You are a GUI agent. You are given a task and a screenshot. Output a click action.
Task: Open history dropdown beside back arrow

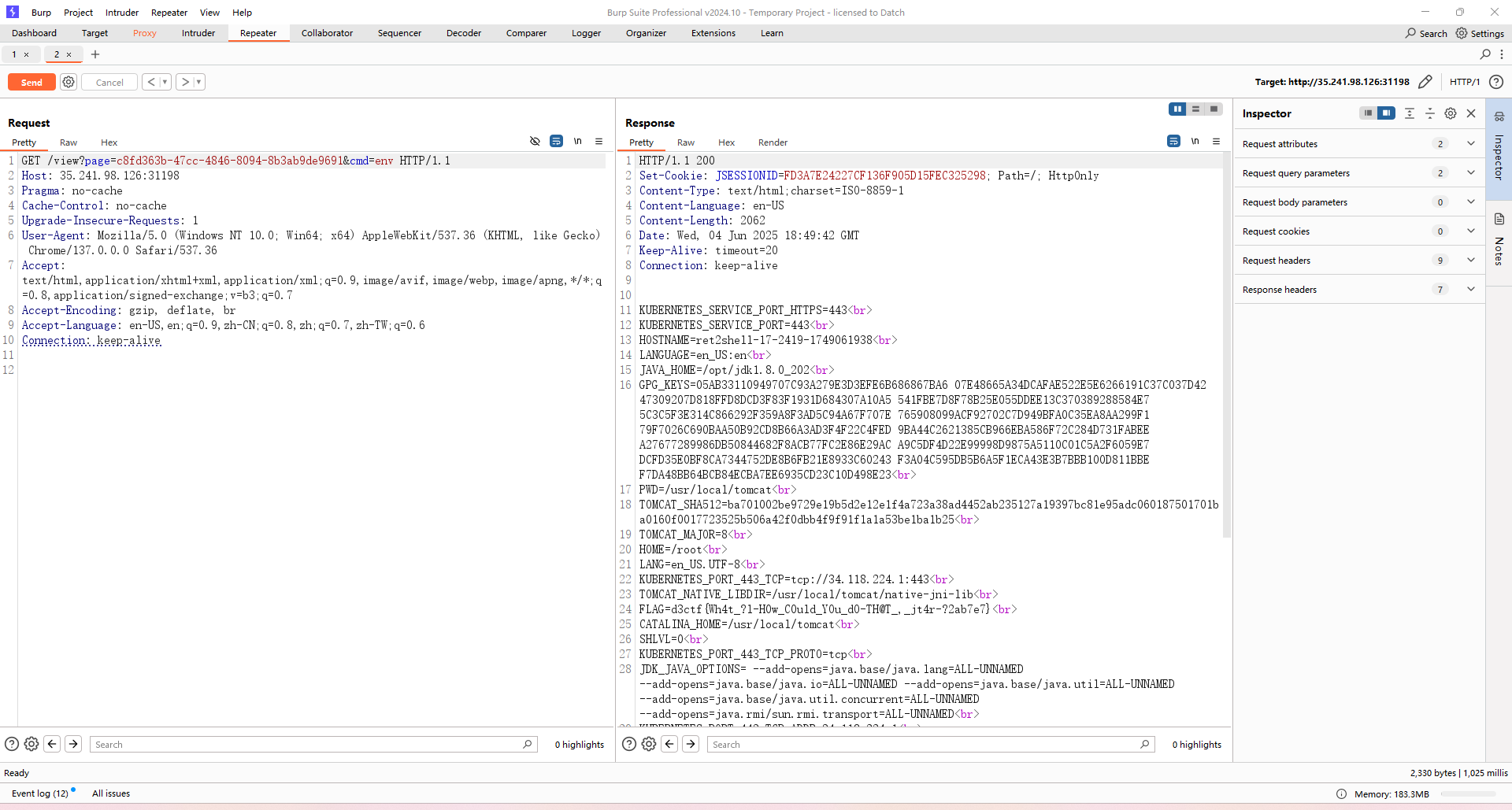[x=165, y=82]
